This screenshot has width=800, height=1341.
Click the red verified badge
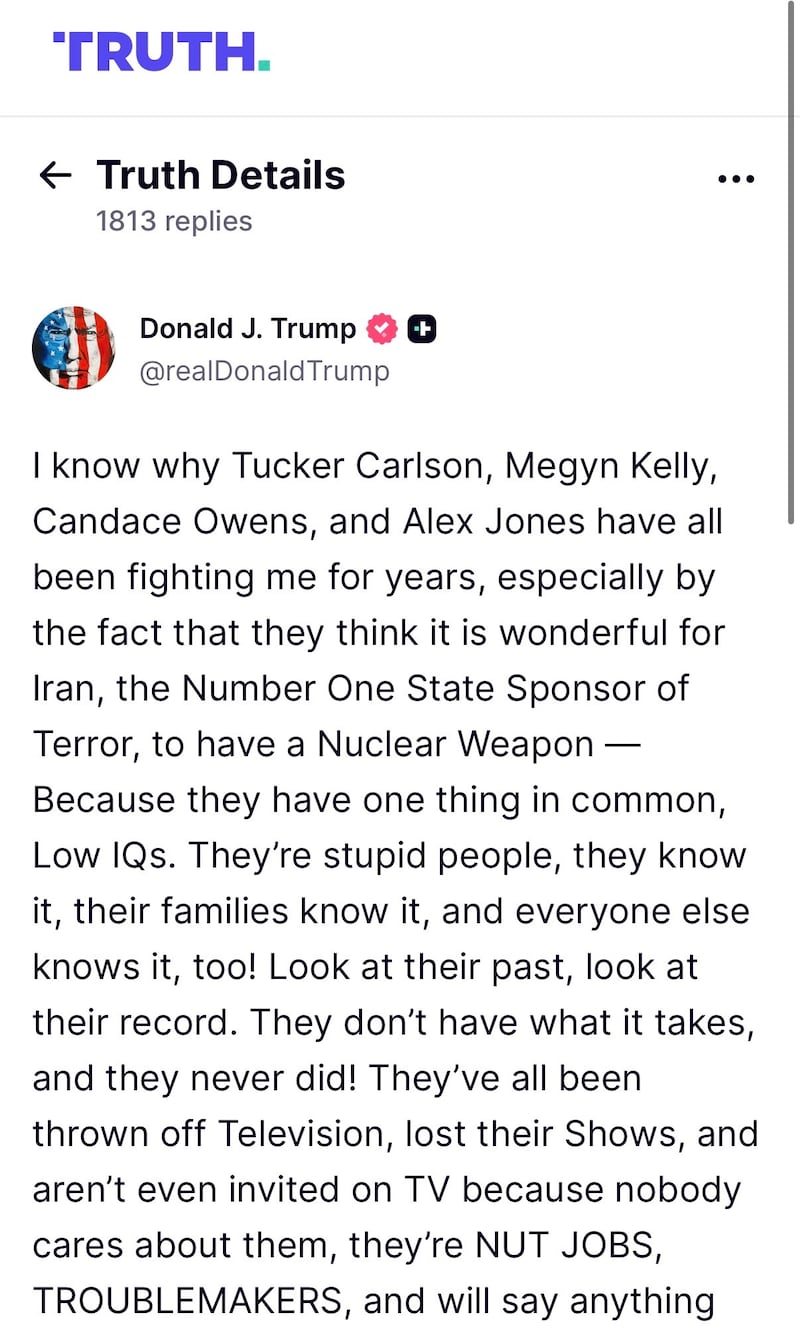384,328
